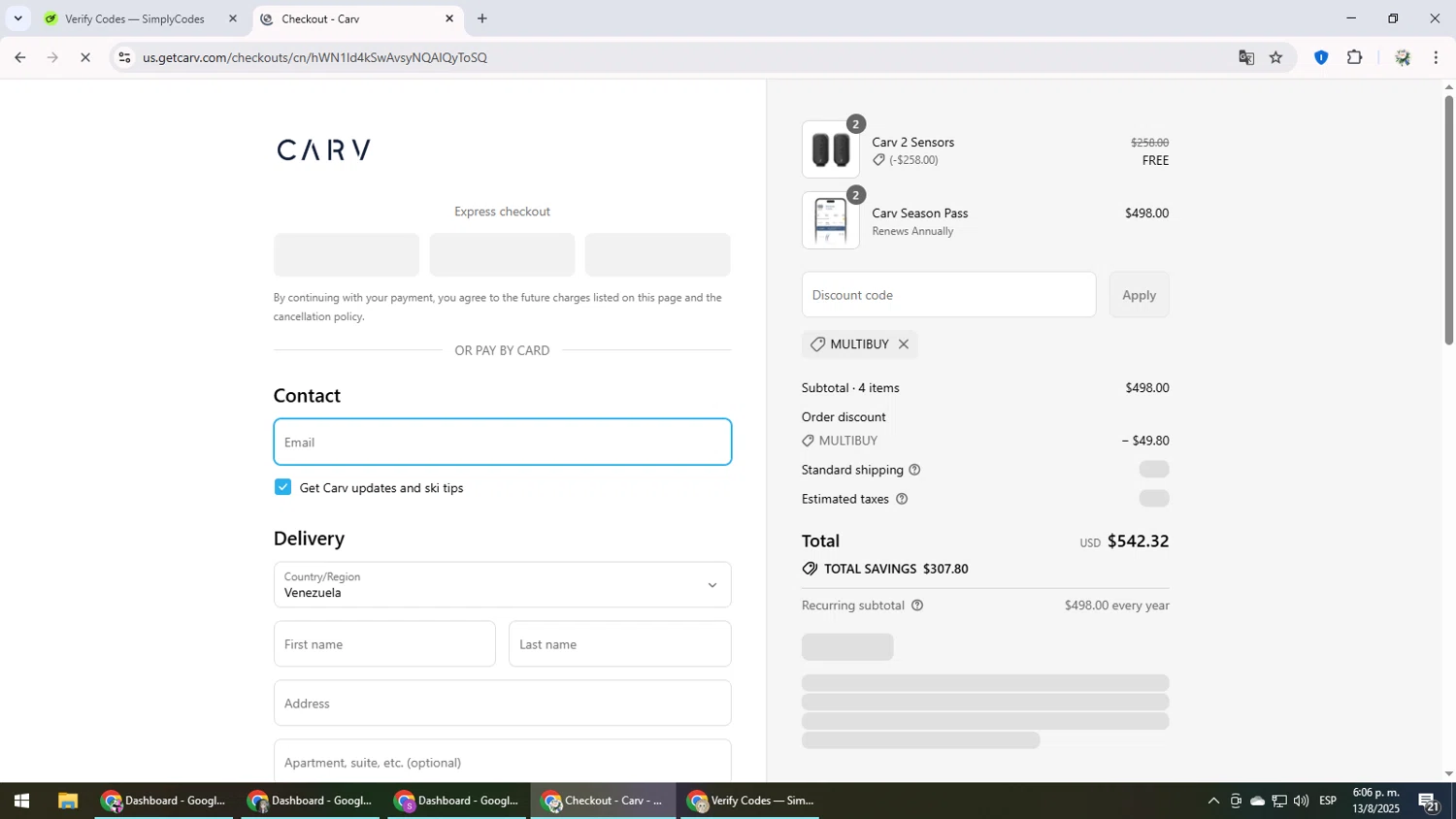Open File Explorer from the taskbar

(x=67, y=802)
